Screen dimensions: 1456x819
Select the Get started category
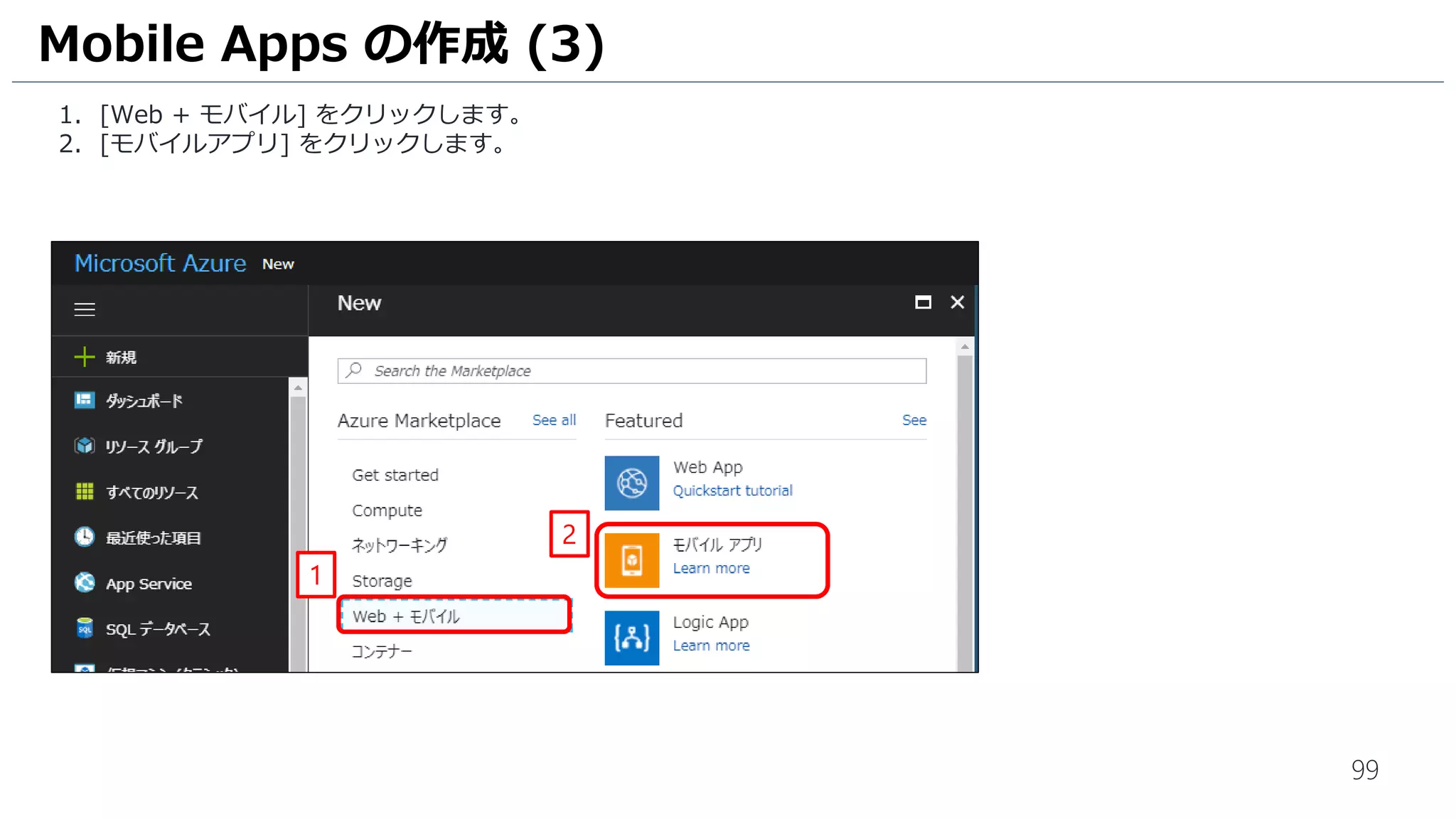point(395,475)
